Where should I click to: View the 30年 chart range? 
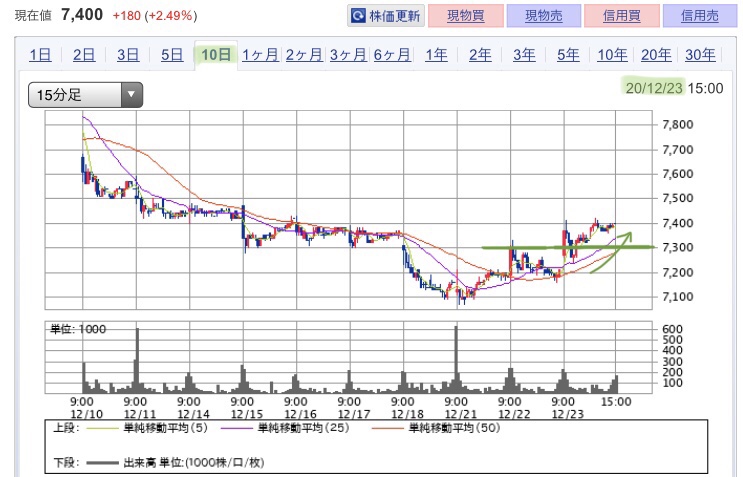click(700, 55)
